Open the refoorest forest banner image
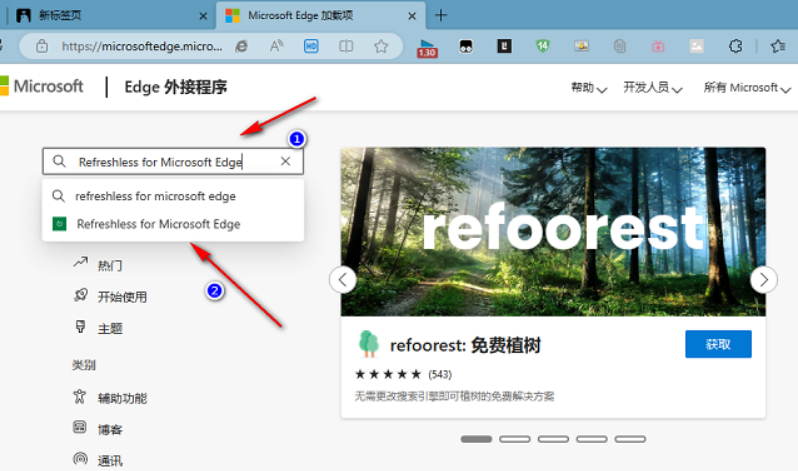 click(x=553, y=232)
